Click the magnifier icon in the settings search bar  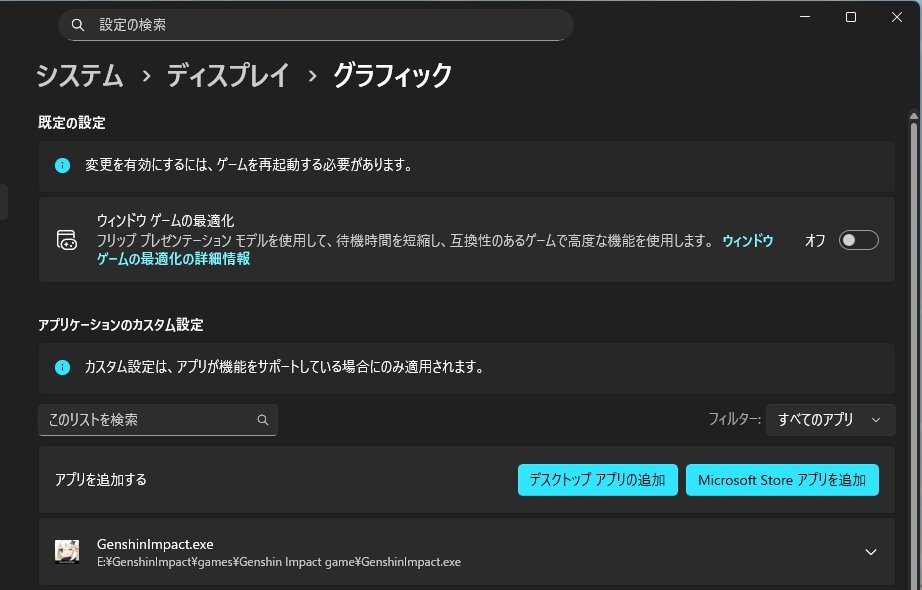(x=80, y=25)
